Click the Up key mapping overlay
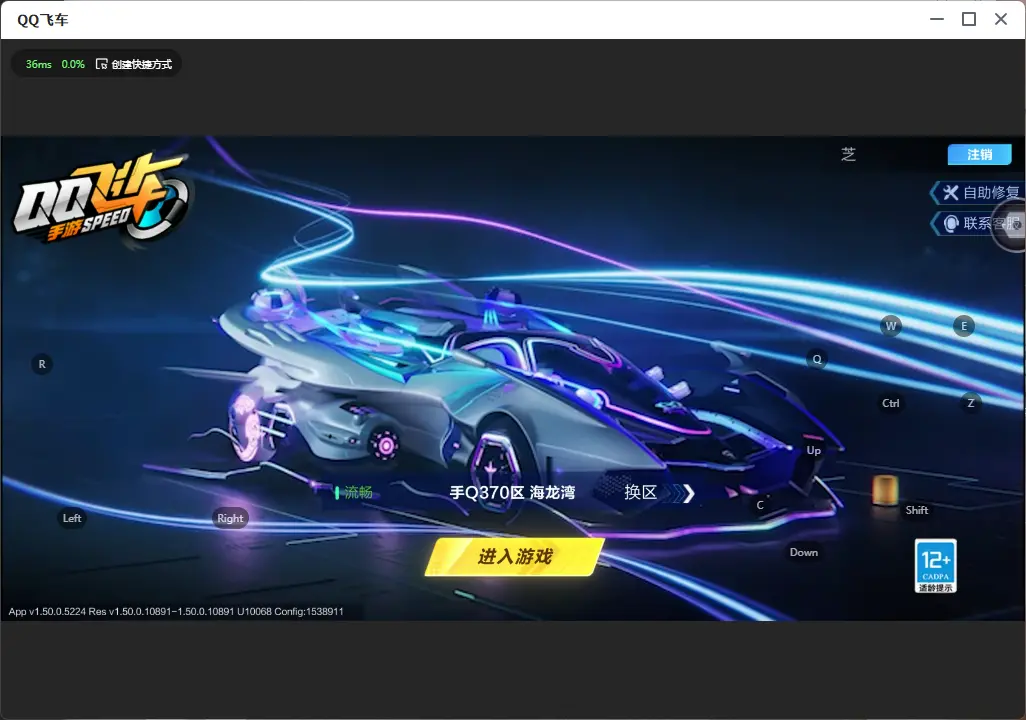 [x=813, y=450]
